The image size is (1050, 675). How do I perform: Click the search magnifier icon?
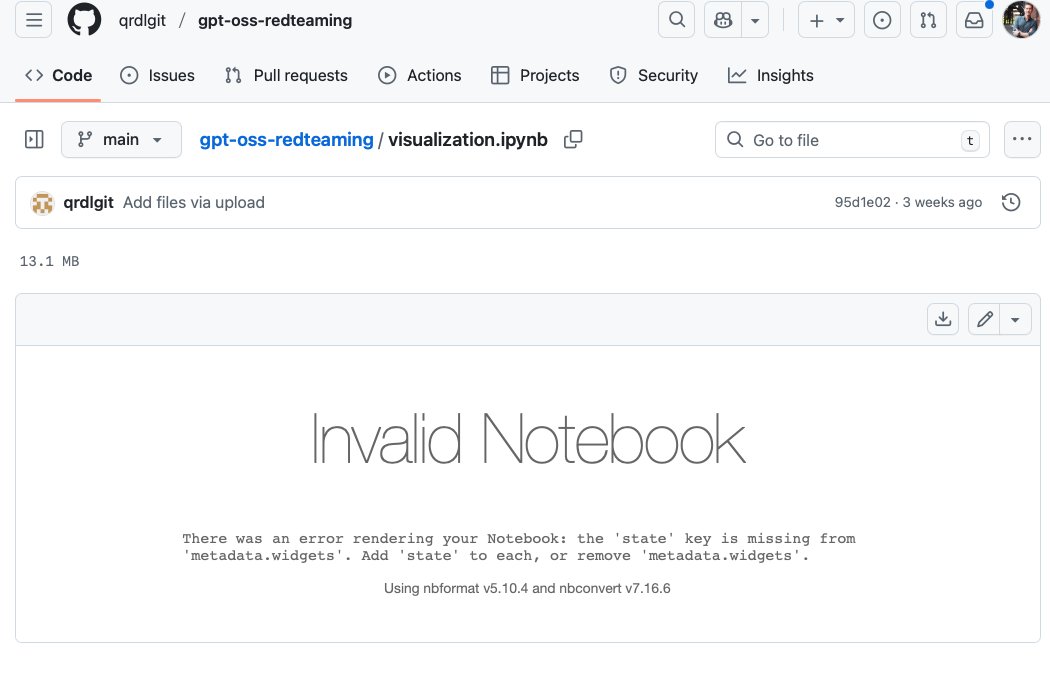click(x=677, y=20)
